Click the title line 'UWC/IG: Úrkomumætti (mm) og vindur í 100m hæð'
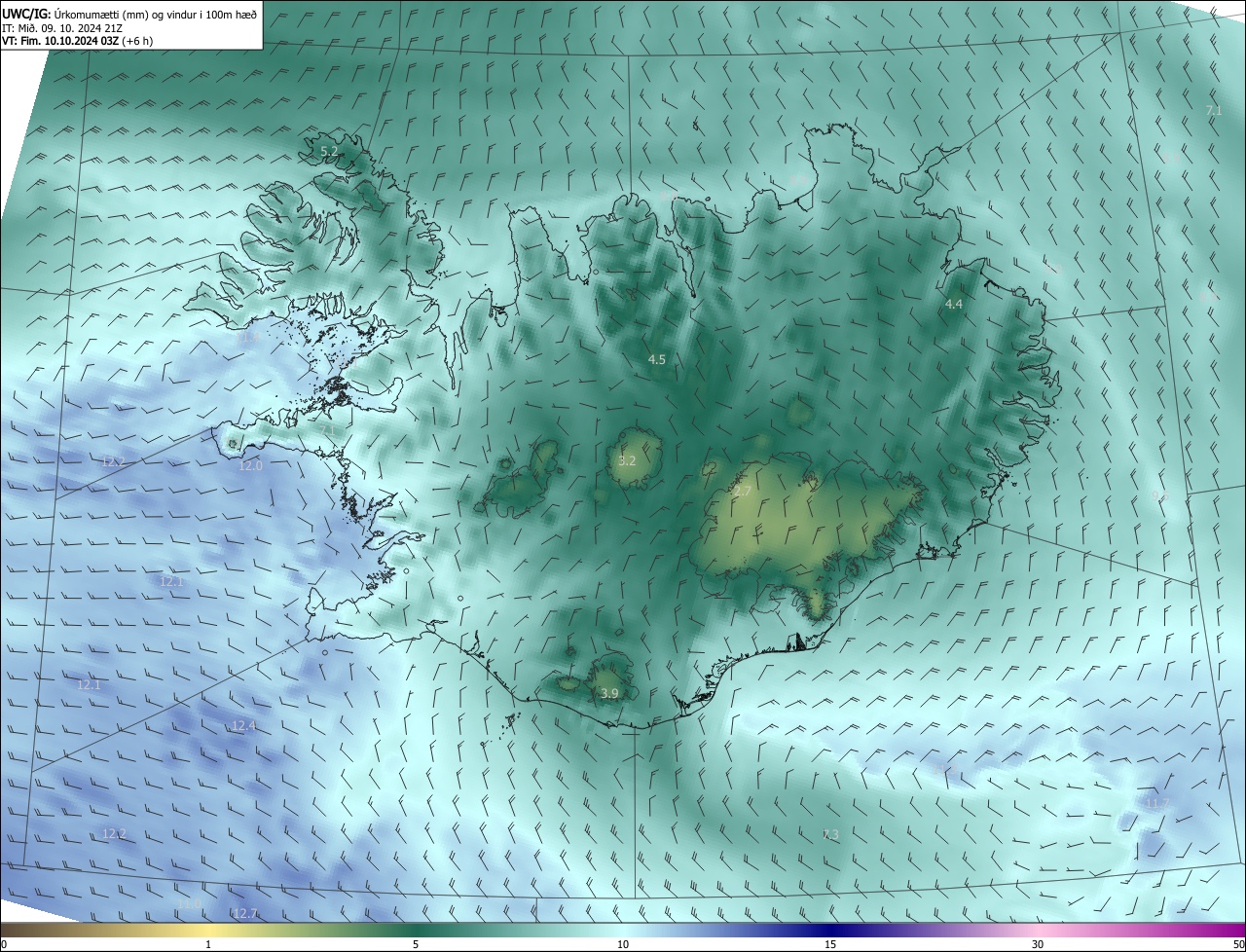The image size is (1246, 952). 129,14
